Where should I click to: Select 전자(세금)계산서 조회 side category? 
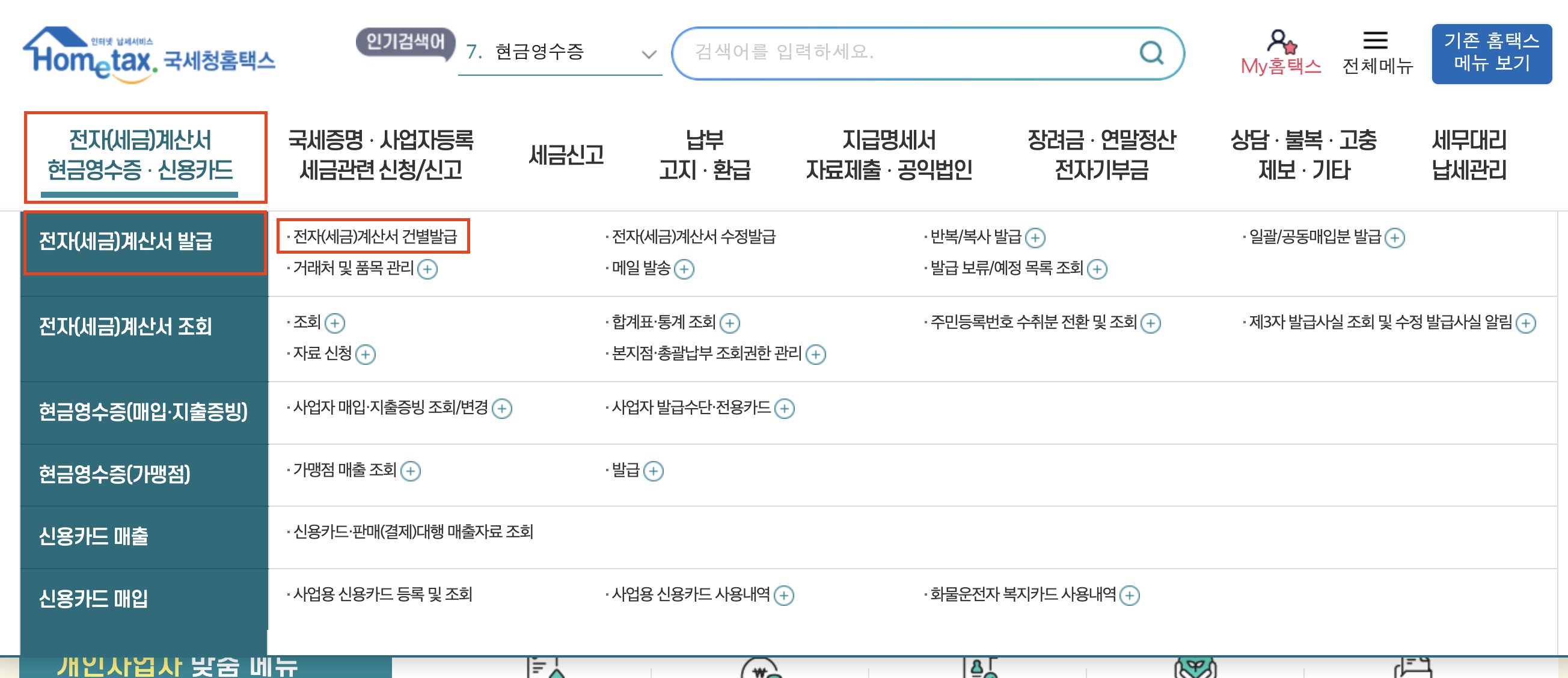[126, 327]
